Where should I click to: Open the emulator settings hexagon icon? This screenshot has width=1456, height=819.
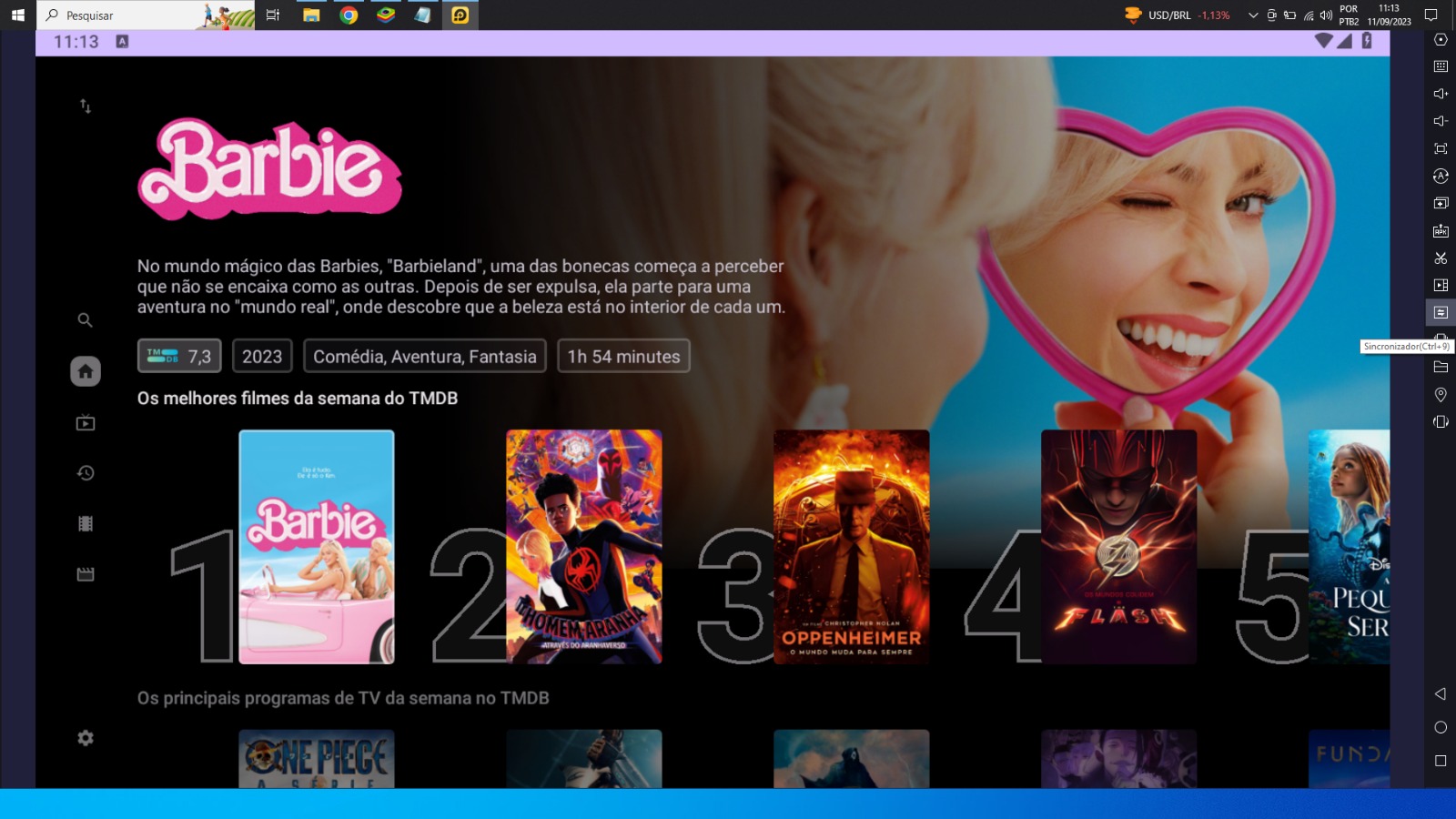[x=1441, y=39]
